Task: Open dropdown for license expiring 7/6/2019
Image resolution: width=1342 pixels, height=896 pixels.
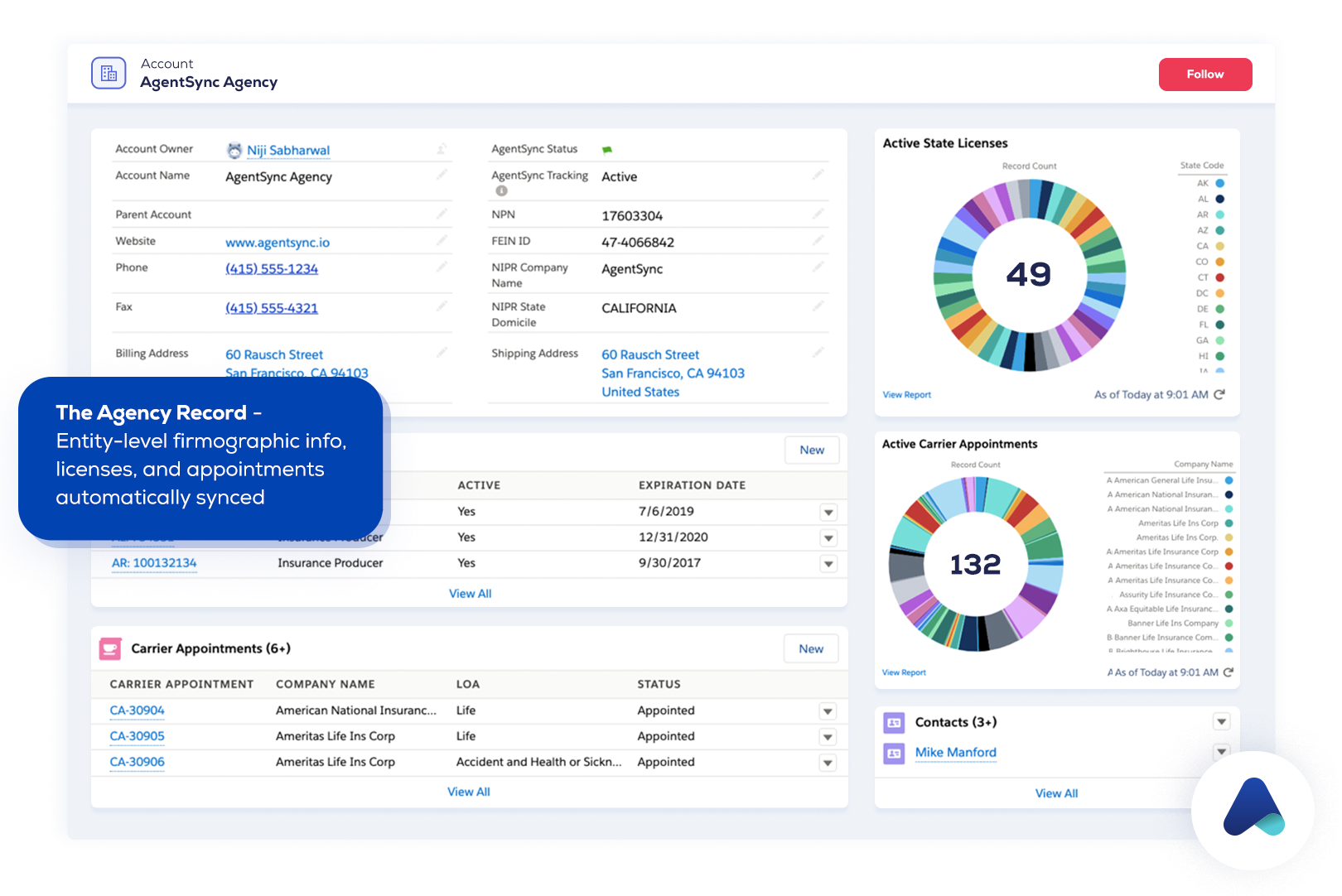Action: 828,513
